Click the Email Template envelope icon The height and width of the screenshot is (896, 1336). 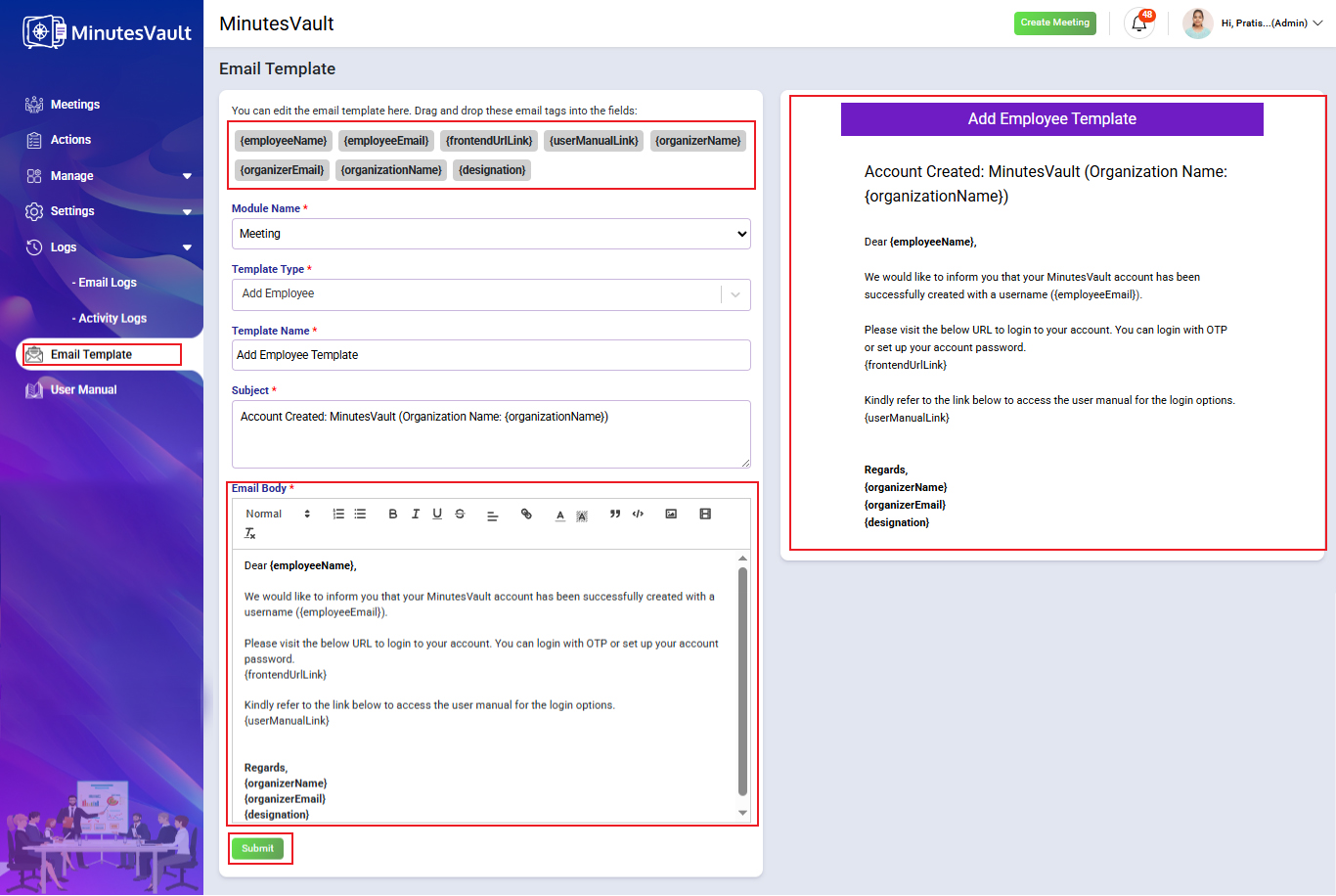(34, 354)
